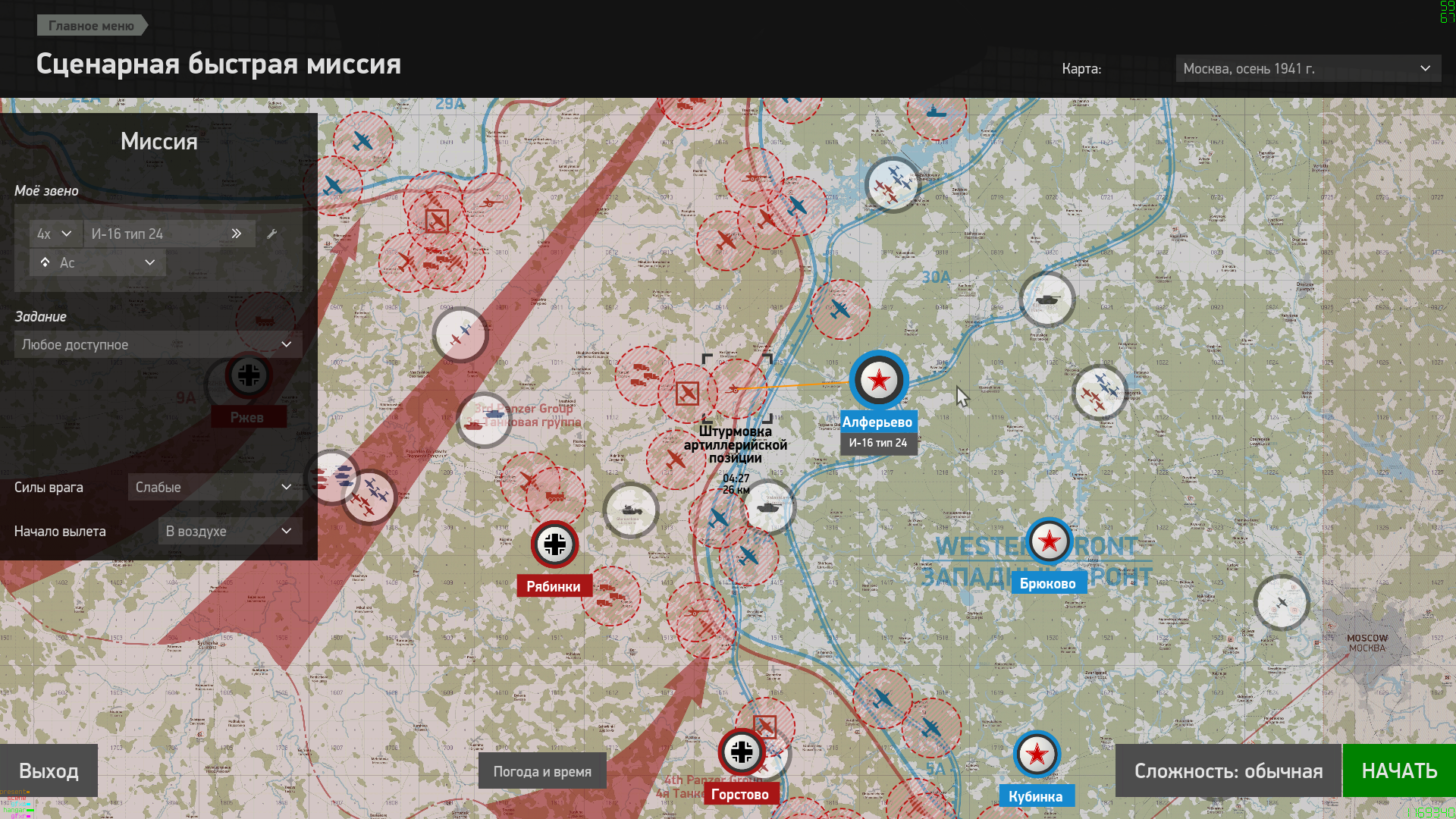This screenshot has width=1456, height=819.
Task: Select Ryabinki German cross airfield marker
Action: [554, 544]
